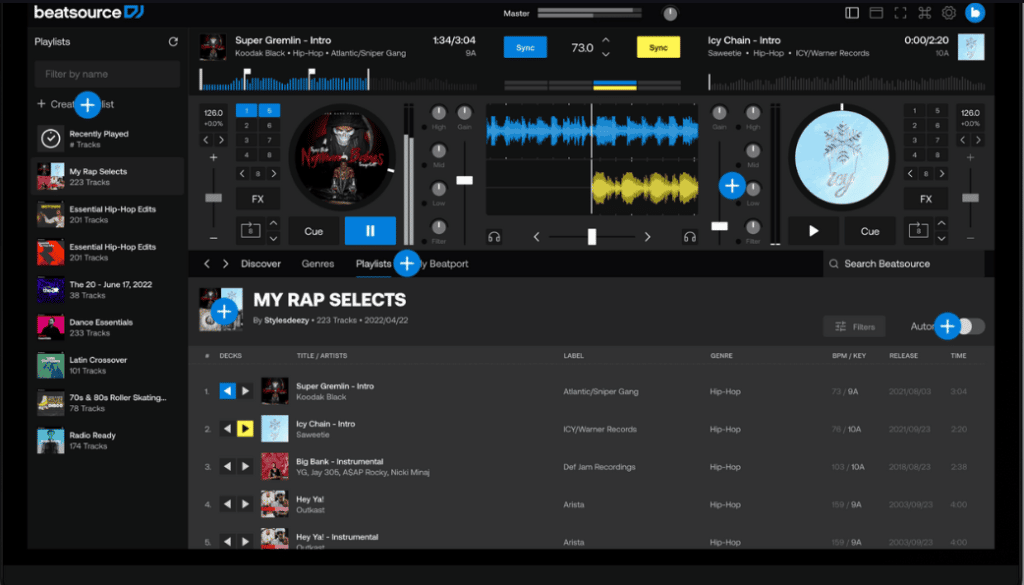Viewport: 1024px width, 585px height.
Task: Navigate back with the left chevron
Action: pyautogui.click(x=207, y=264)
